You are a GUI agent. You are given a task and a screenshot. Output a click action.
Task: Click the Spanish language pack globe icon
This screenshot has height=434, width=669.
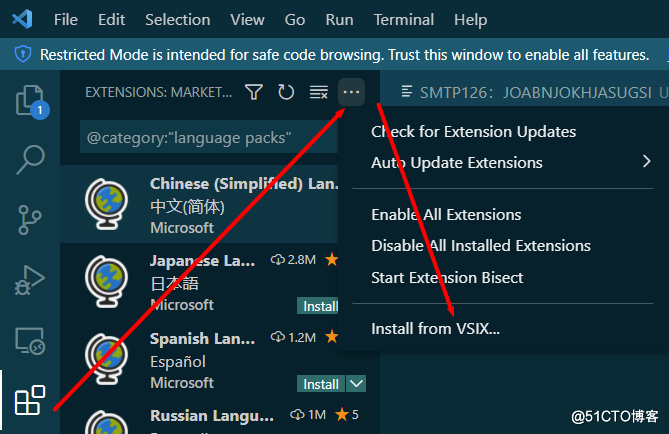coord(107,359)
